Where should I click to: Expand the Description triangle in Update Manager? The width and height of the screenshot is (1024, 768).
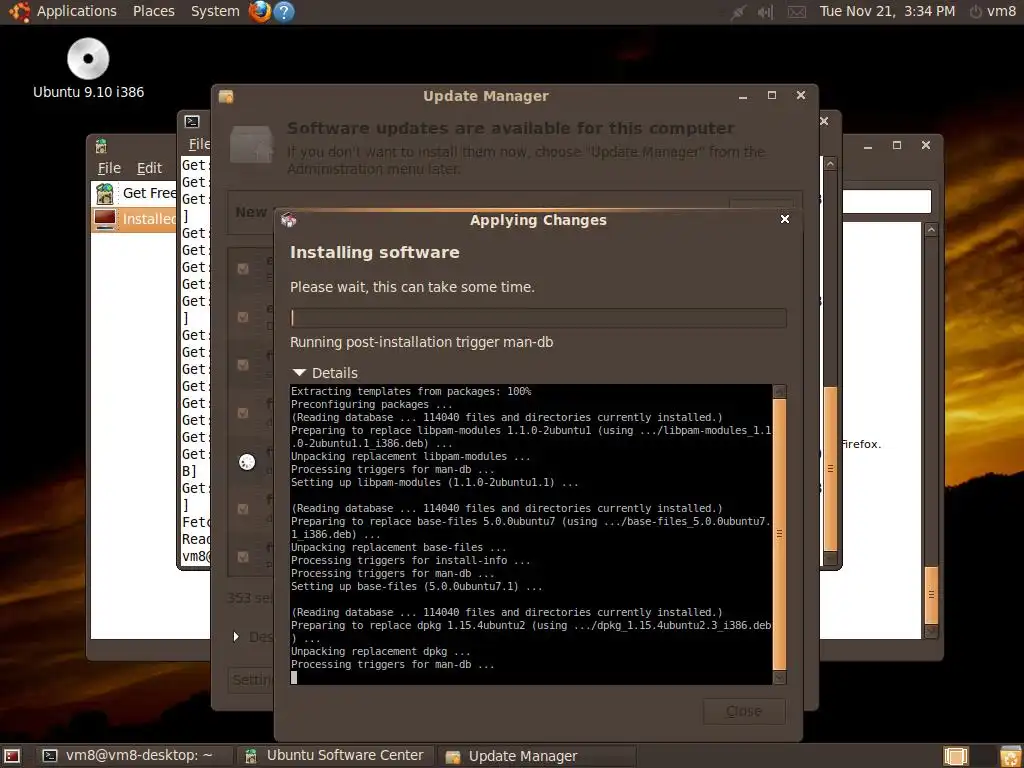(x=236, y=636)
